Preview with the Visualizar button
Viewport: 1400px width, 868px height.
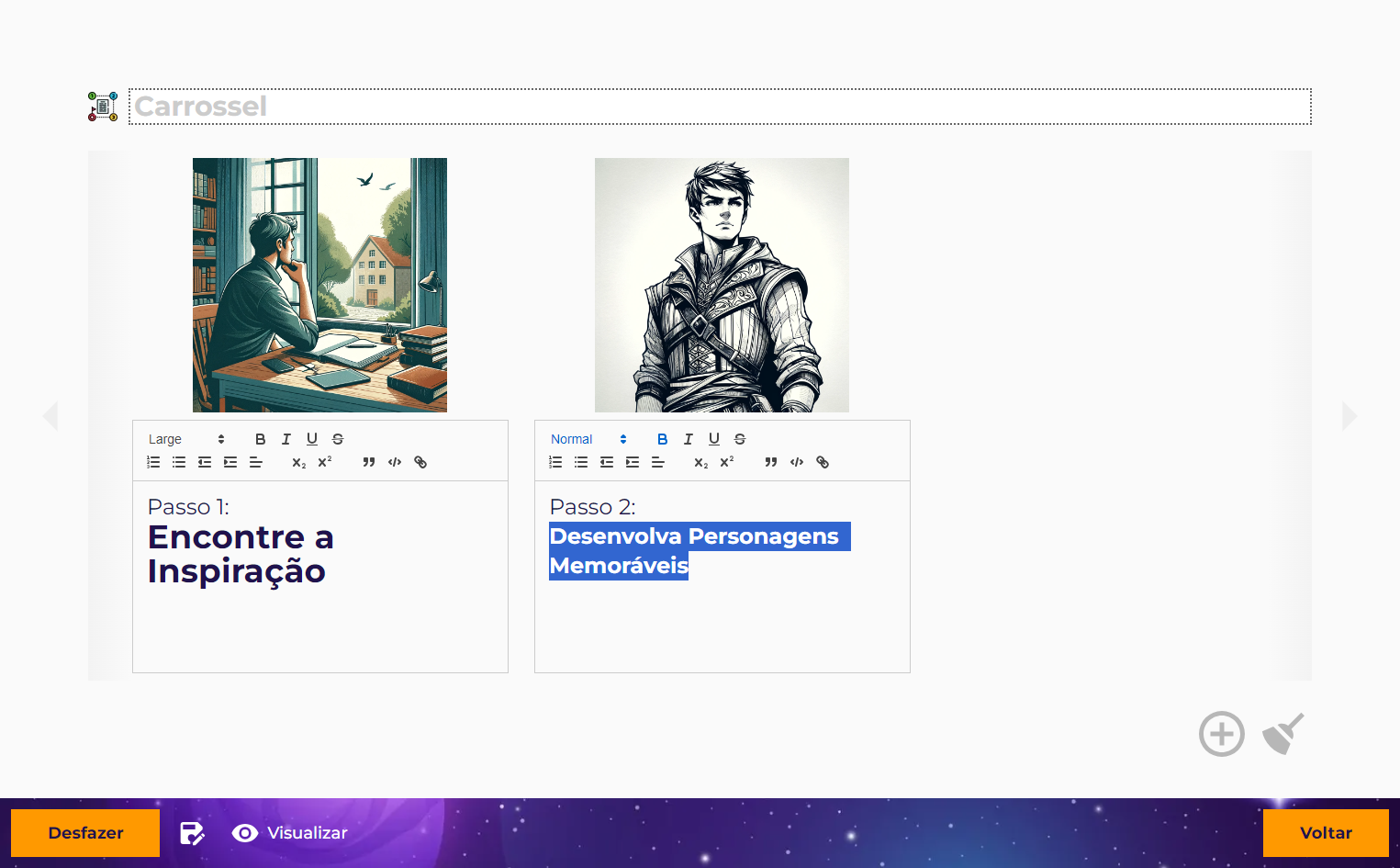290,833
